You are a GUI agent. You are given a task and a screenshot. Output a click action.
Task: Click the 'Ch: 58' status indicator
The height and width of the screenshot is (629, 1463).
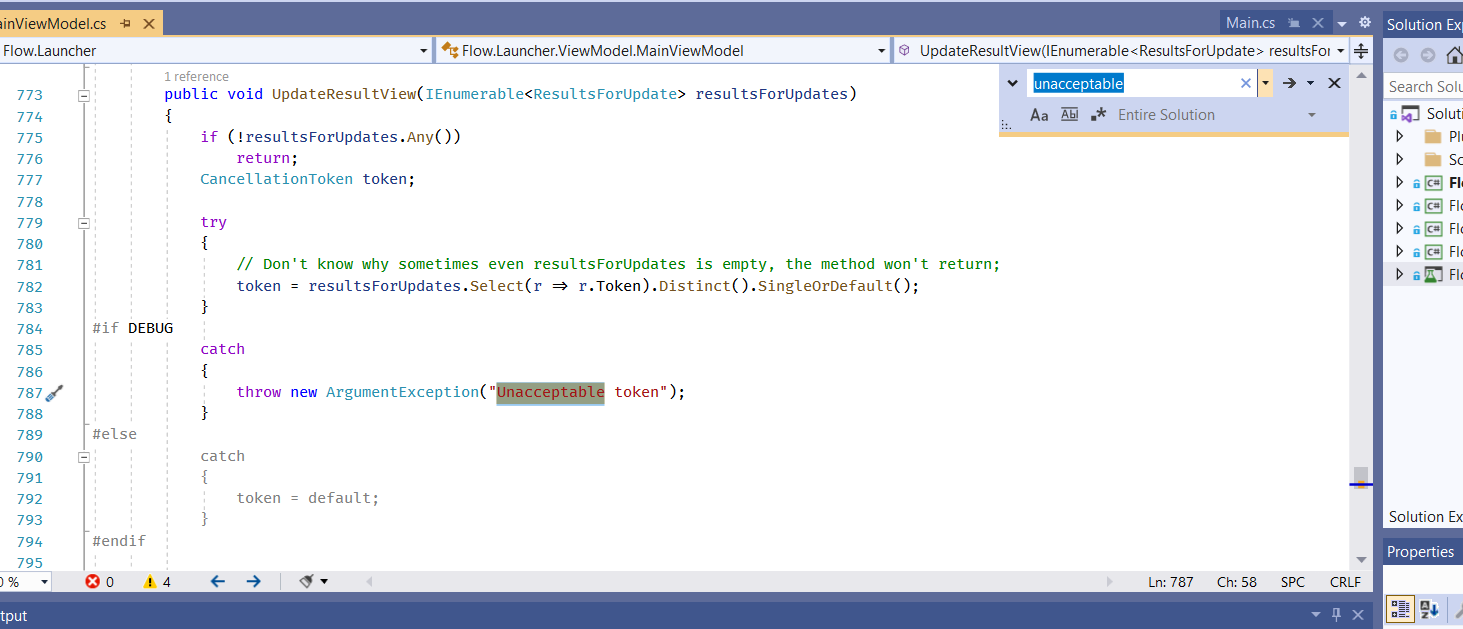1237,582
